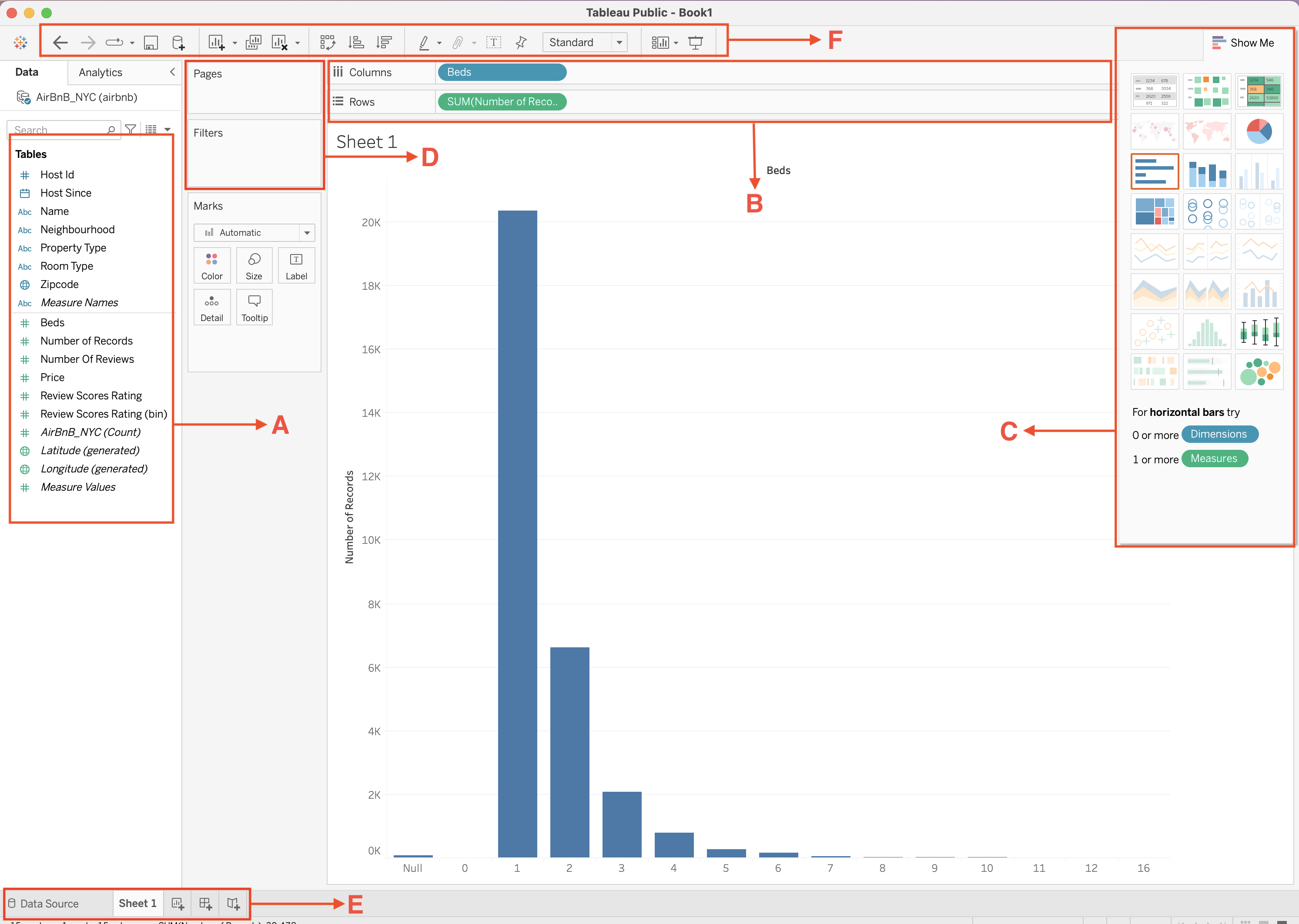Click the Presentation Mode icon
The image size is (1299, 924).
(x=695, y=43)
